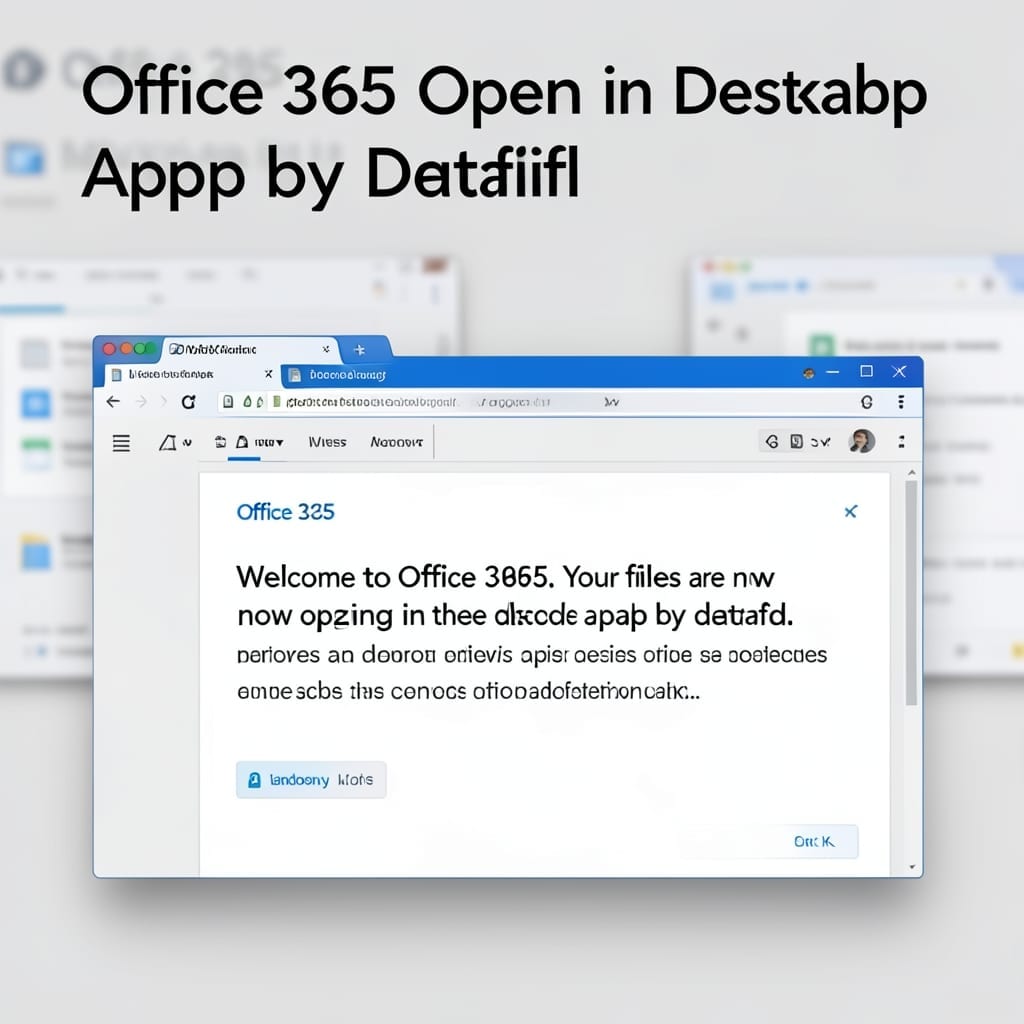Switch to the "Mess" tab
This screenshot has height=1024, width=1024.
click(x=327, y=442)
